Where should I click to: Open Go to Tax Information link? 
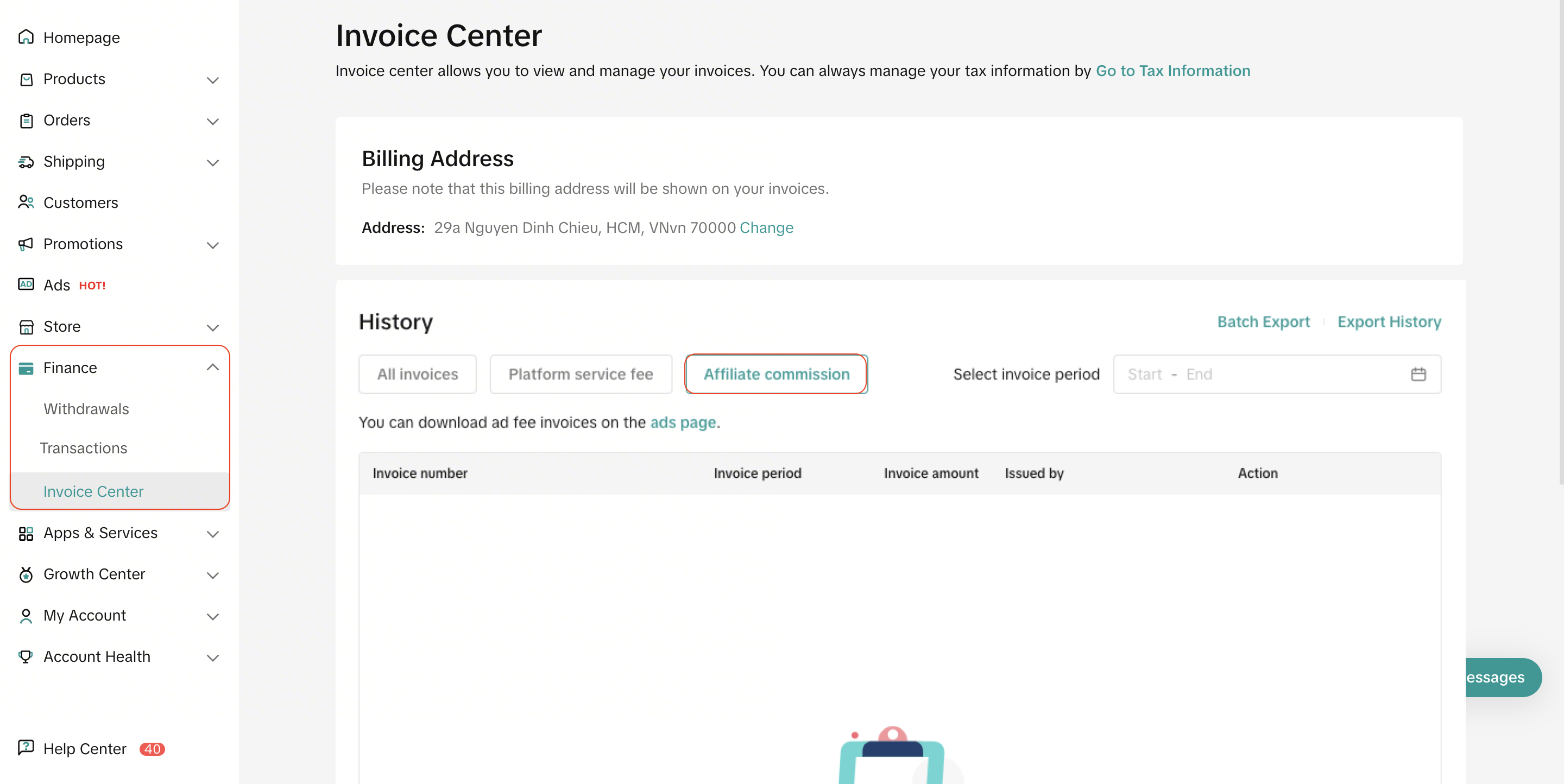(x=1172, y=71)
